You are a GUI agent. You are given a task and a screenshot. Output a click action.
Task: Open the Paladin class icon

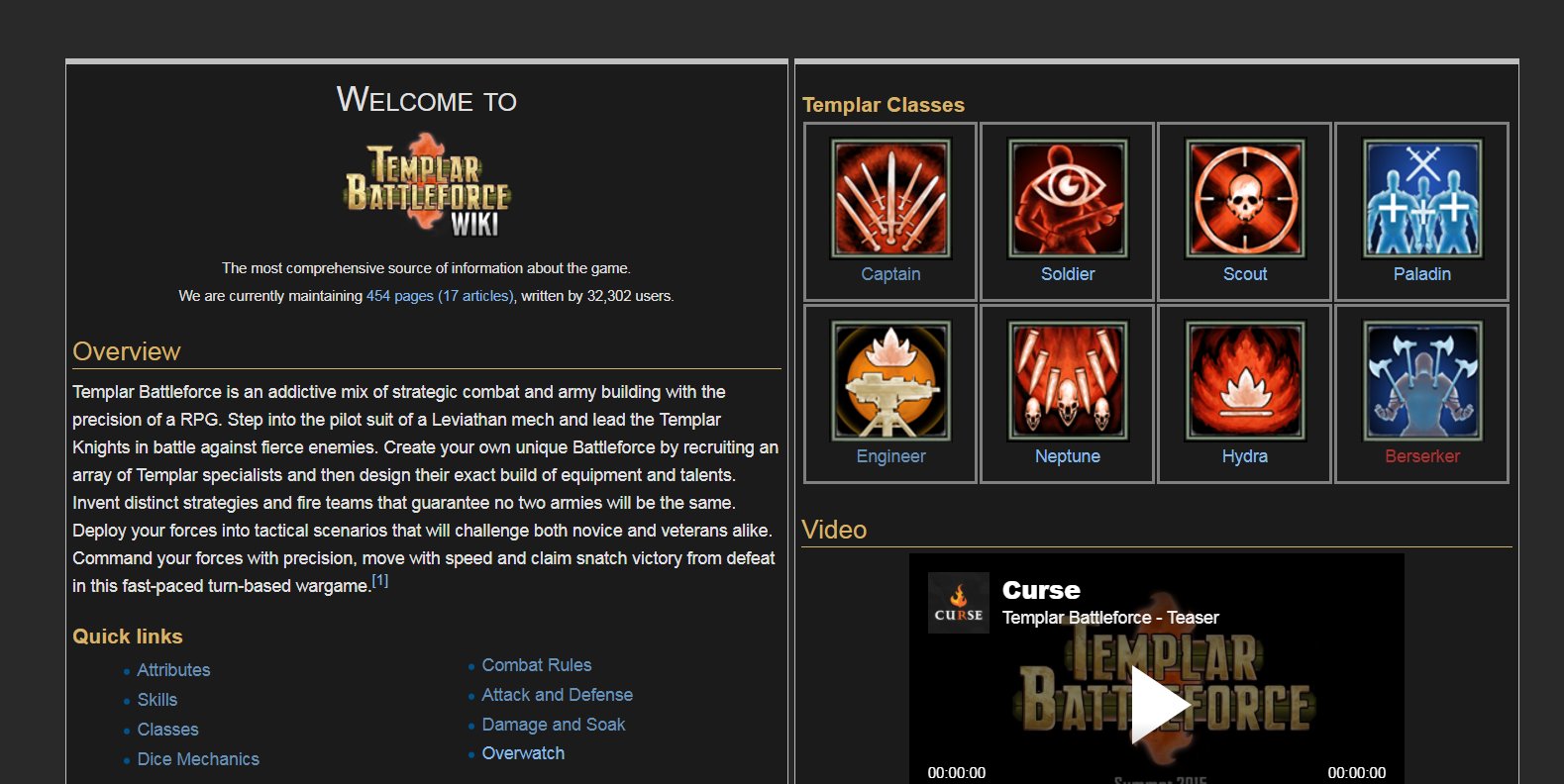(1422, 198)
